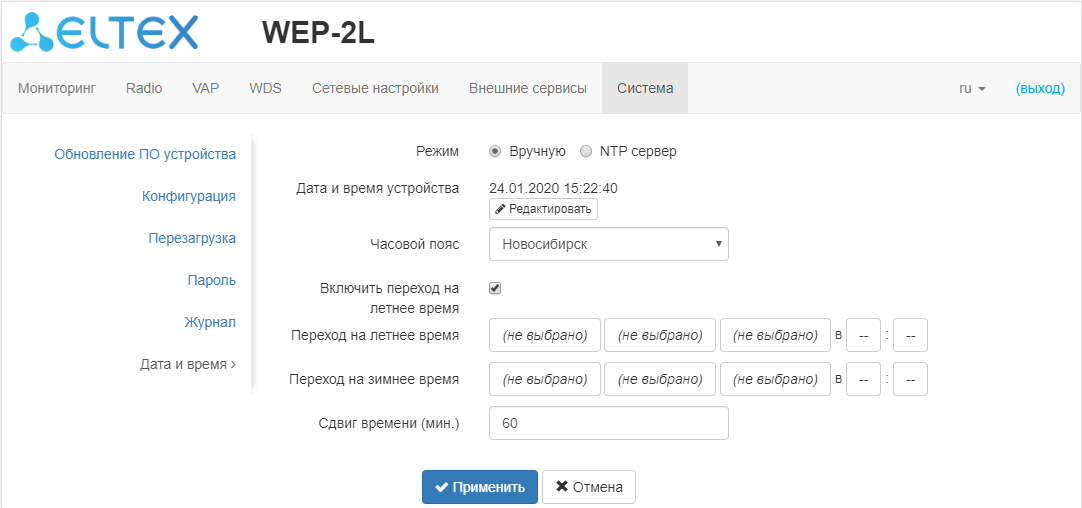This screenshot has width=1082, height=508.
Task: Open third summer time transition dropdown
Action: [775, 335]
